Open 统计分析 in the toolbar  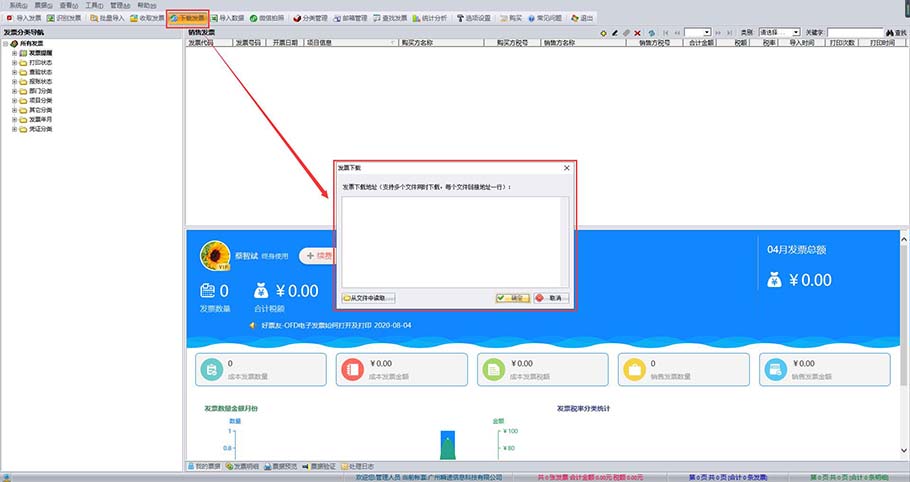(x=430, y=19)
